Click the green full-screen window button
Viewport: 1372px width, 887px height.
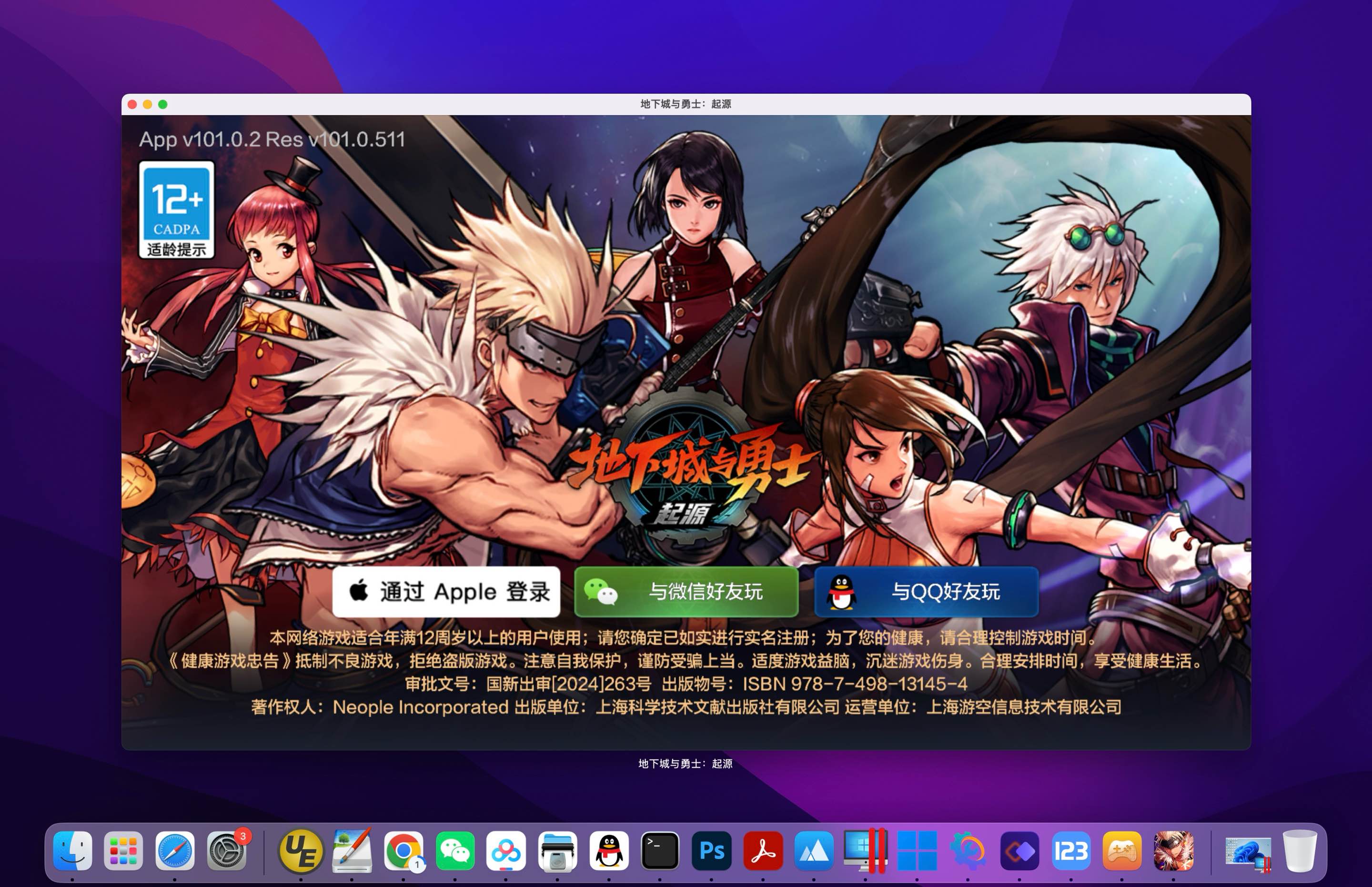pos(163,104)
